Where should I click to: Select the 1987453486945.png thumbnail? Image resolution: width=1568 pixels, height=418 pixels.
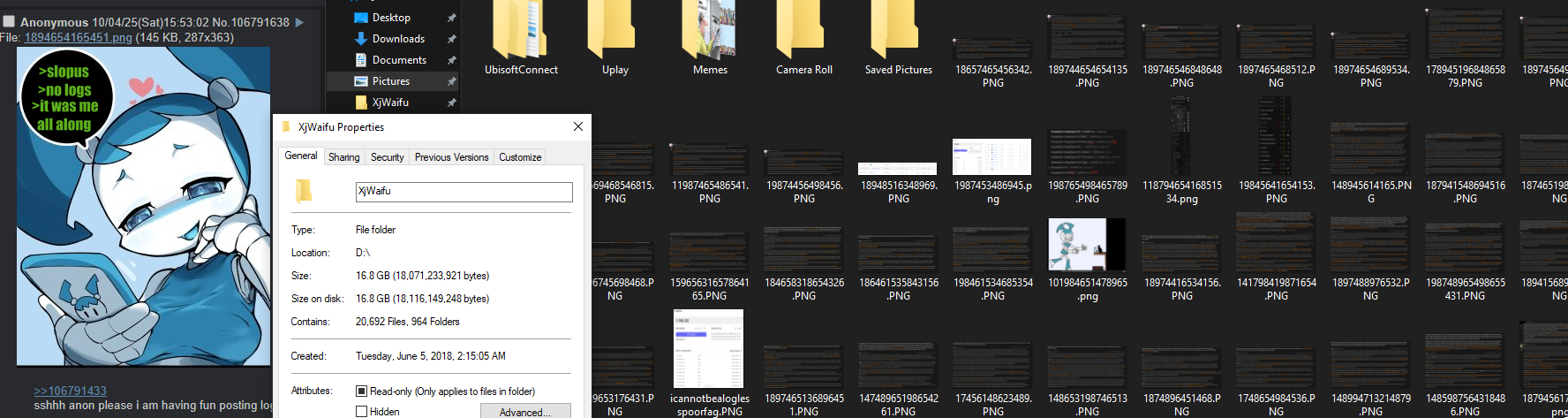point(992,157)
